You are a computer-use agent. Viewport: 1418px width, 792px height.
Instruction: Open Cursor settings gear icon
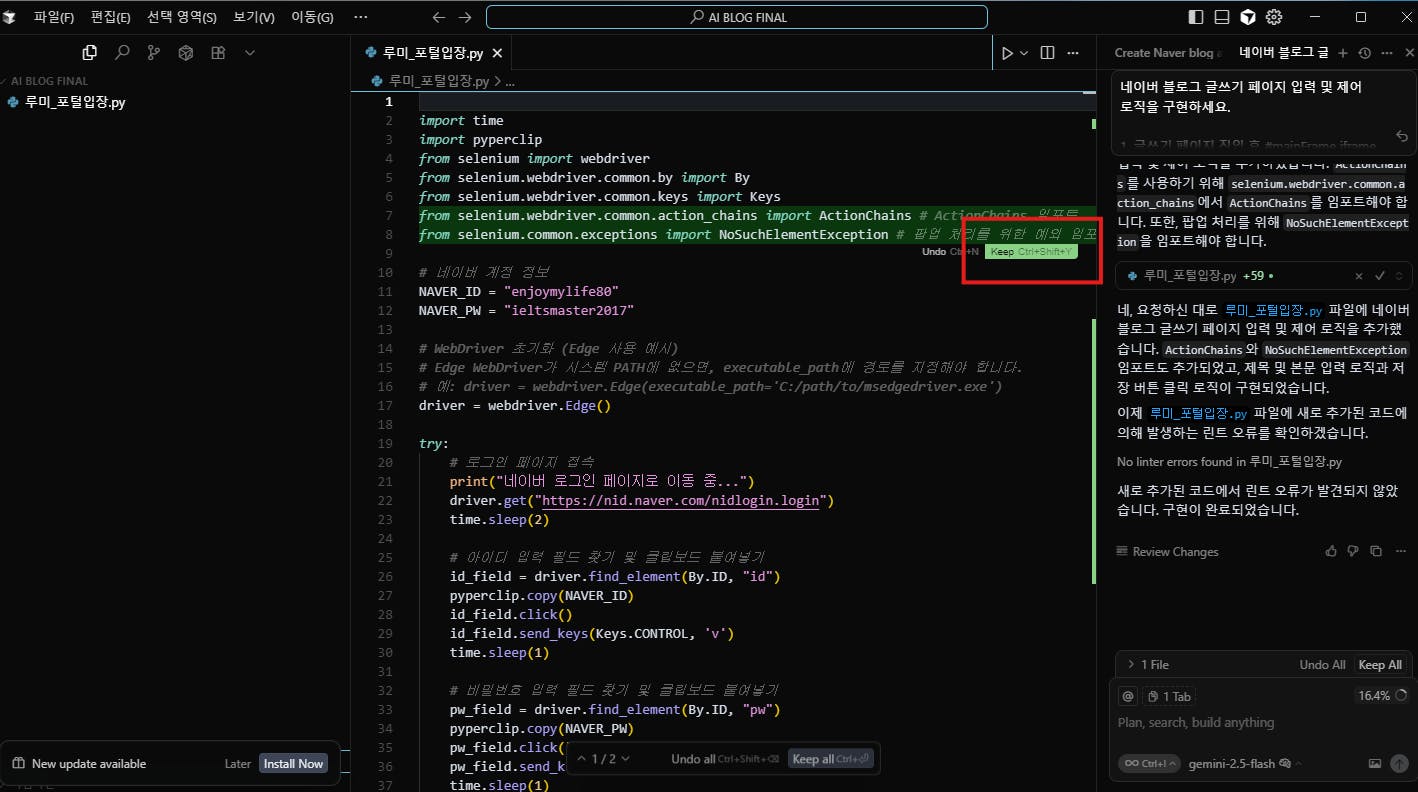point(1273,17)
